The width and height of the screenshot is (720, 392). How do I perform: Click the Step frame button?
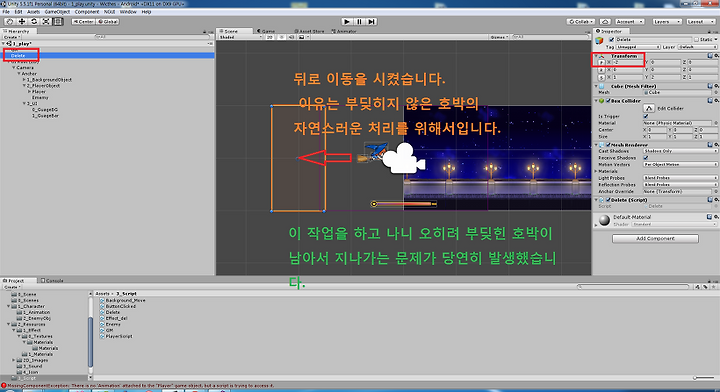(371, 22)
